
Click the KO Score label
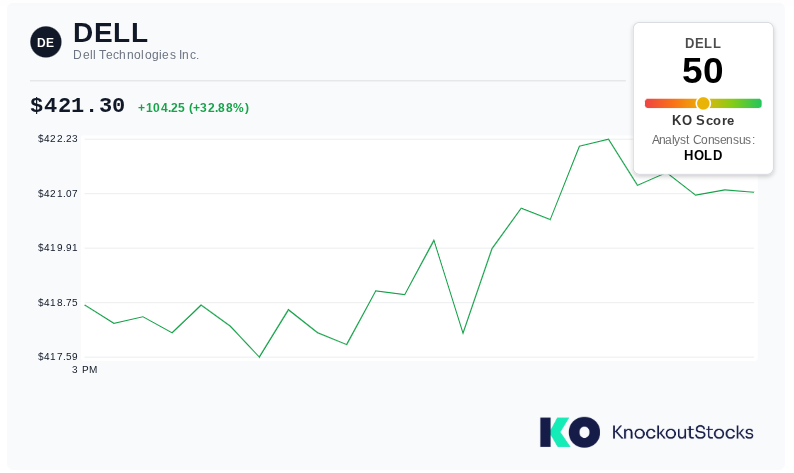[x=703, y=121]
